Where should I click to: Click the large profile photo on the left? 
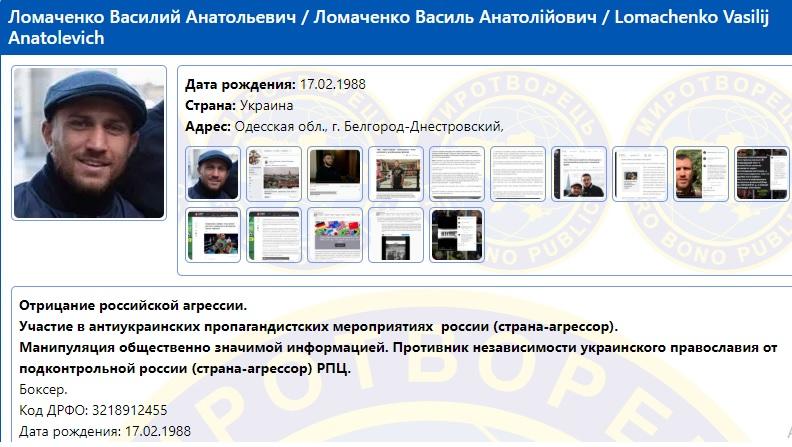coord(88,142)
